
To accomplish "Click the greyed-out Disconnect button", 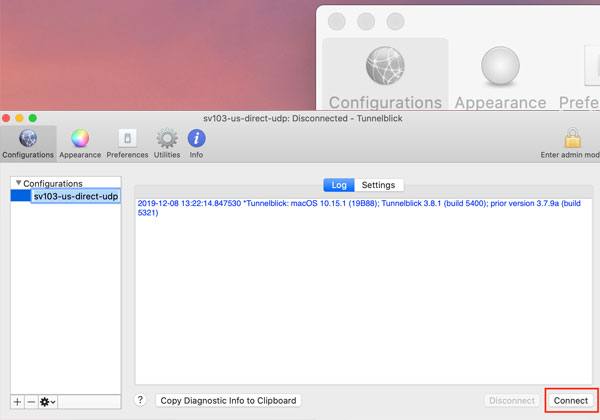I will click(x=512, y=400).
